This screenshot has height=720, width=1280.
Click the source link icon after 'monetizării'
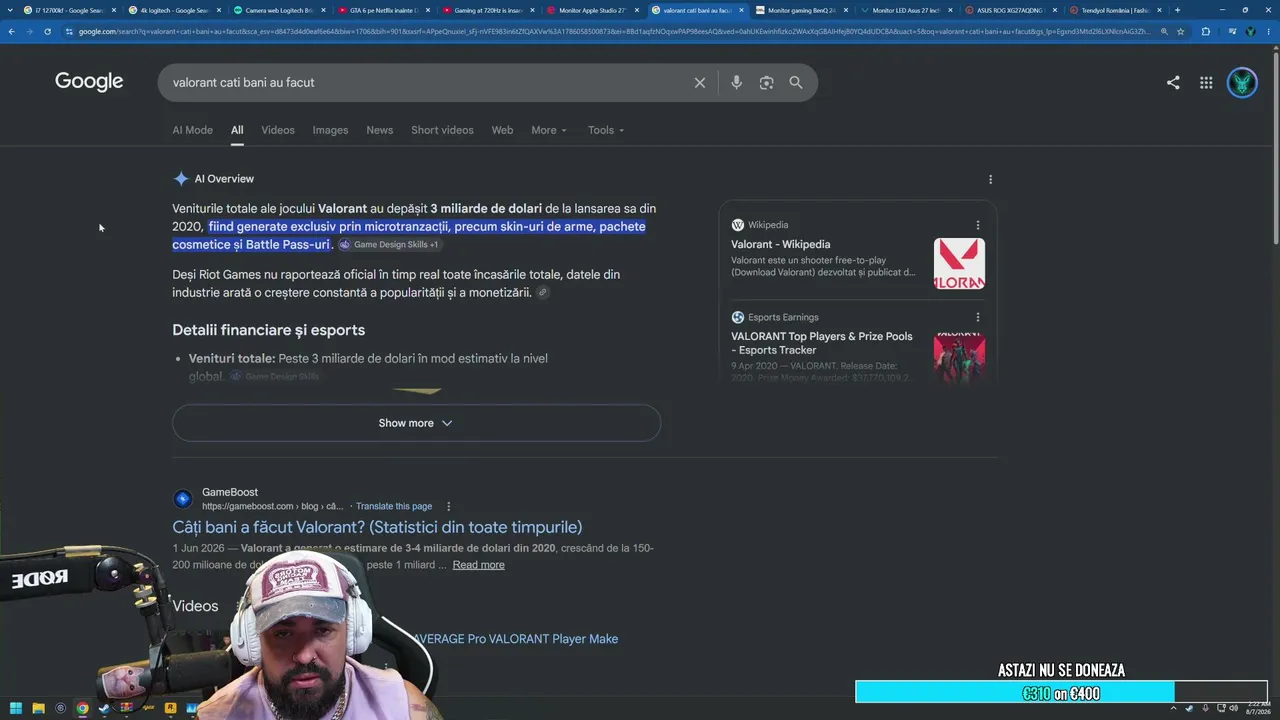click(x=542, y=293)
